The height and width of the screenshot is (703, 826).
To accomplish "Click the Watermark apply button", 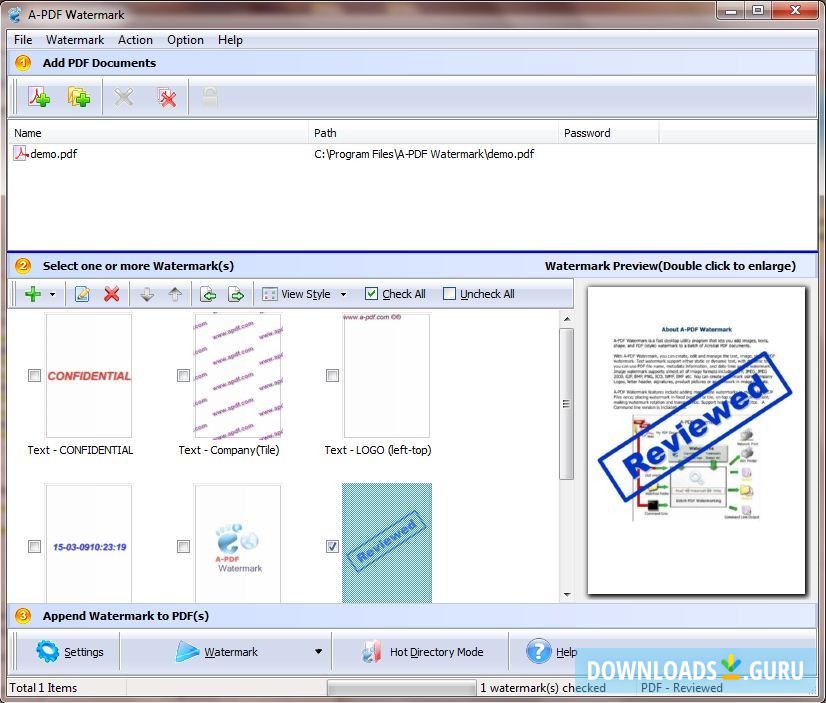I will (217, 652).
